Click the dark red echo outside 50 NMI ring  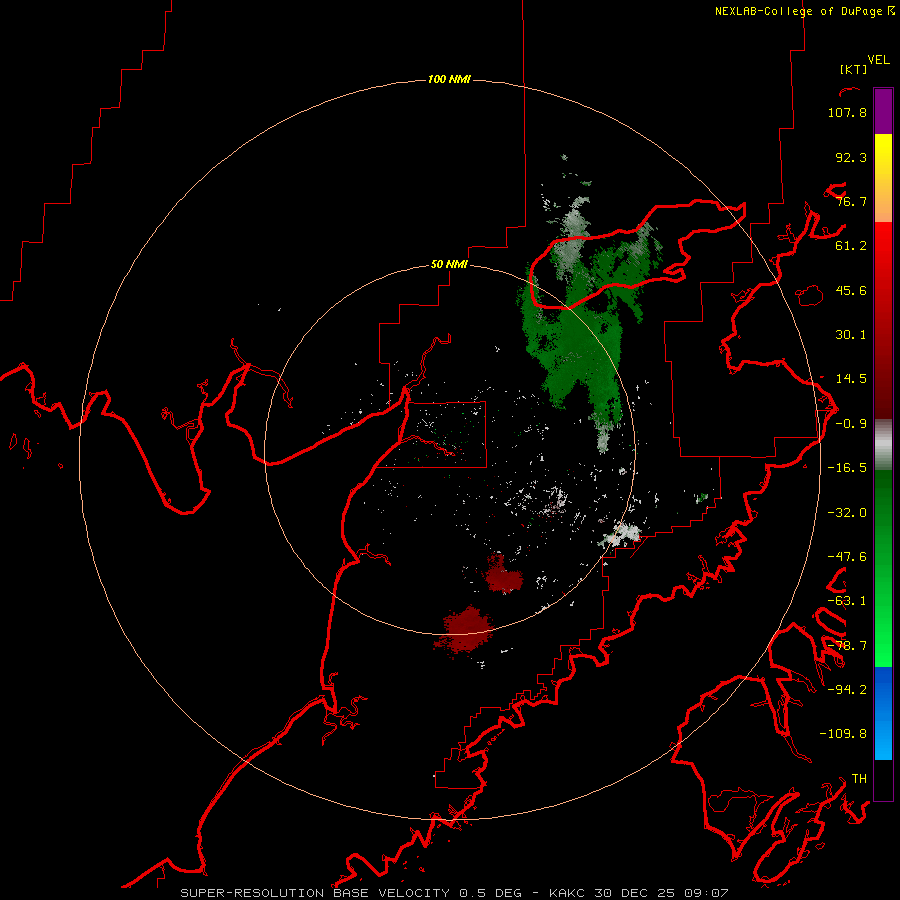(x=464, y=630)
